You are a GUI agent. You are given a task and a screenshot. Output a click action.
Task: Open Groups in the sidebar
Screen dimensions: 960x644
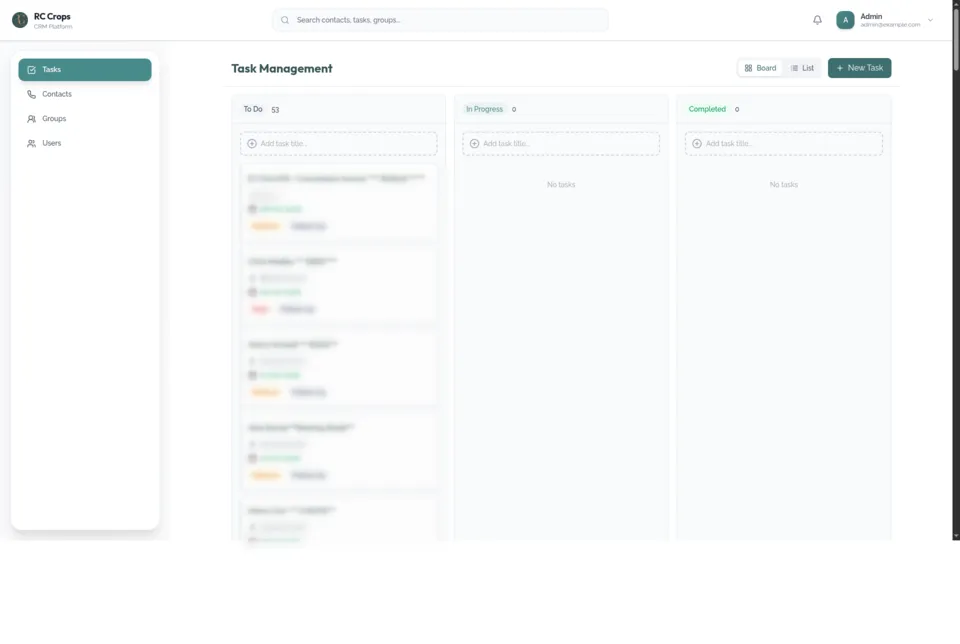pyautogui.click(x=84, y=119)
